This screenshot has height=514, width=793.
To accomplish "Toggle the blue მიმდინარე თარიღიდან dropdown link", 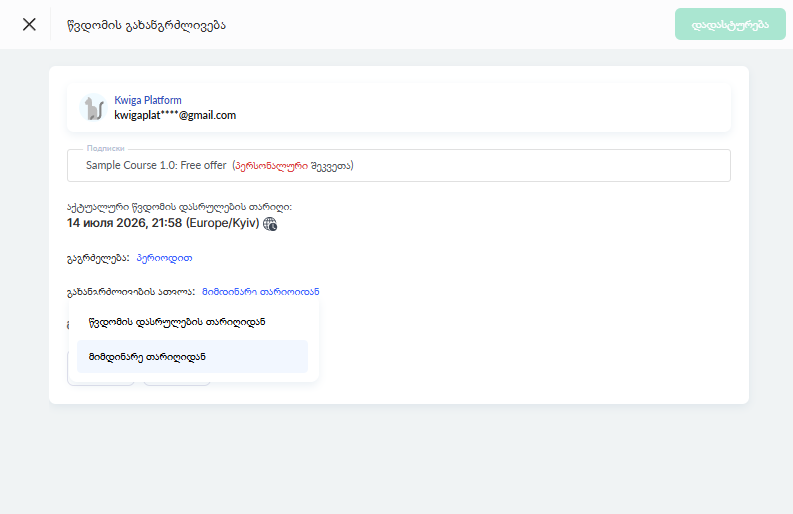I will (x=260, y=292).
